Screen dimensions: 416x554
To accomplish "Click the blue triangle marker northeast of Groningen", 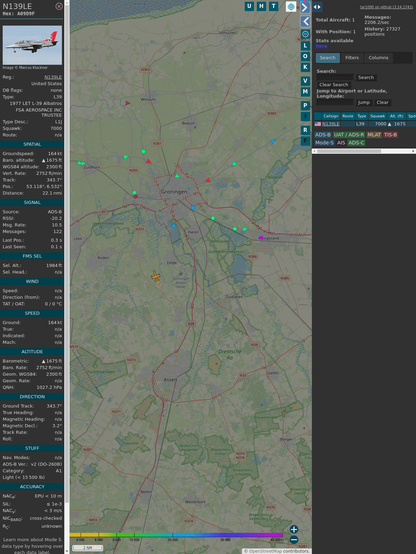I will tap(273, 141).
